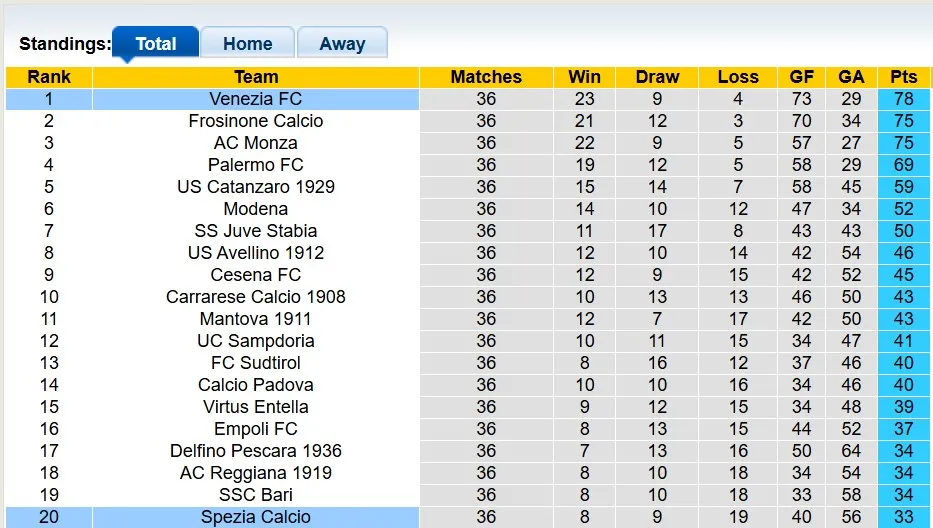Open the Empoli FC team link
This screenshot has width=933, height=528.
(x=256, y=429)
